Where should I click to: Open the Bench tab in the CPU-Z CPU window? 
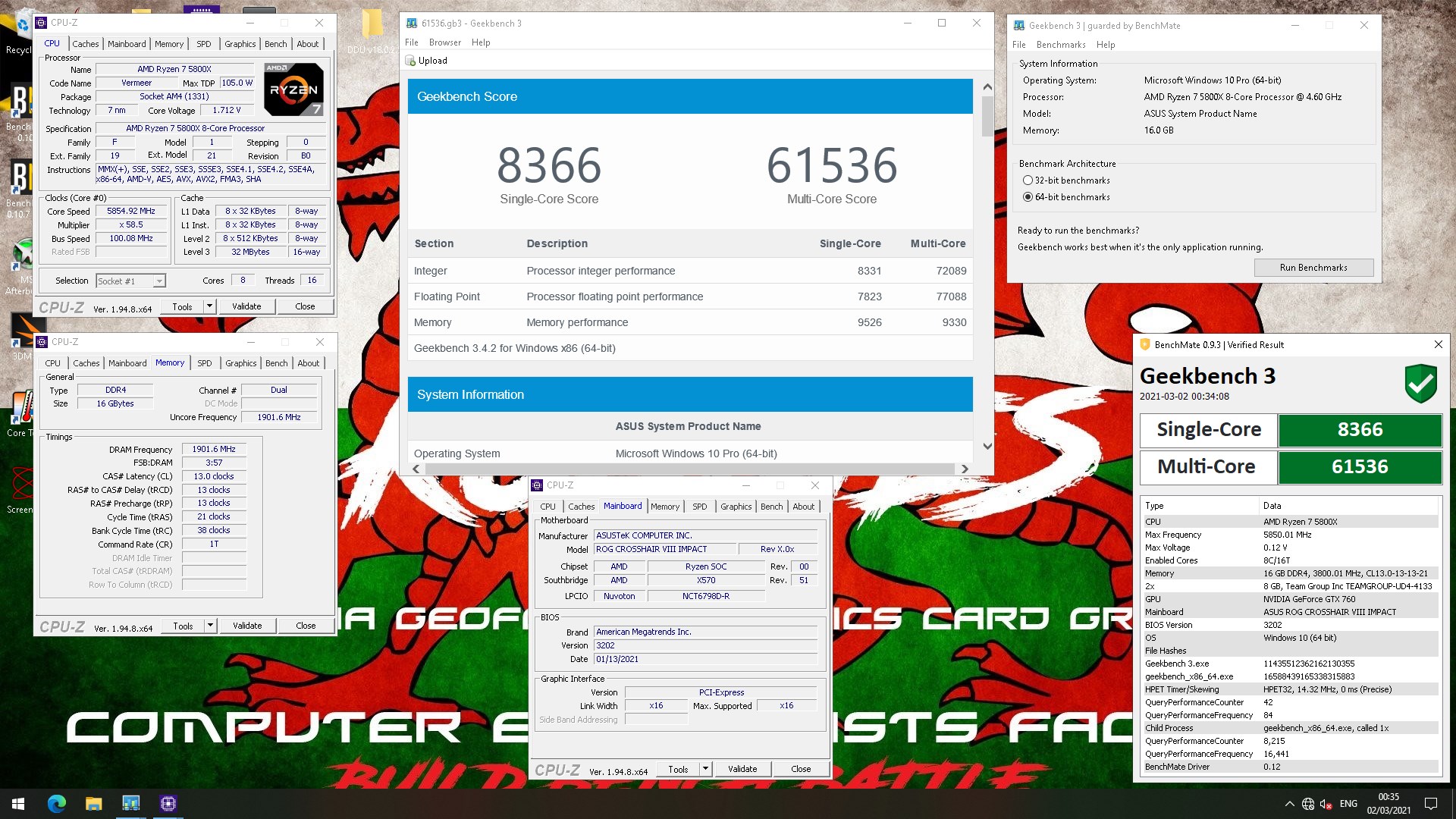[276, 44]
